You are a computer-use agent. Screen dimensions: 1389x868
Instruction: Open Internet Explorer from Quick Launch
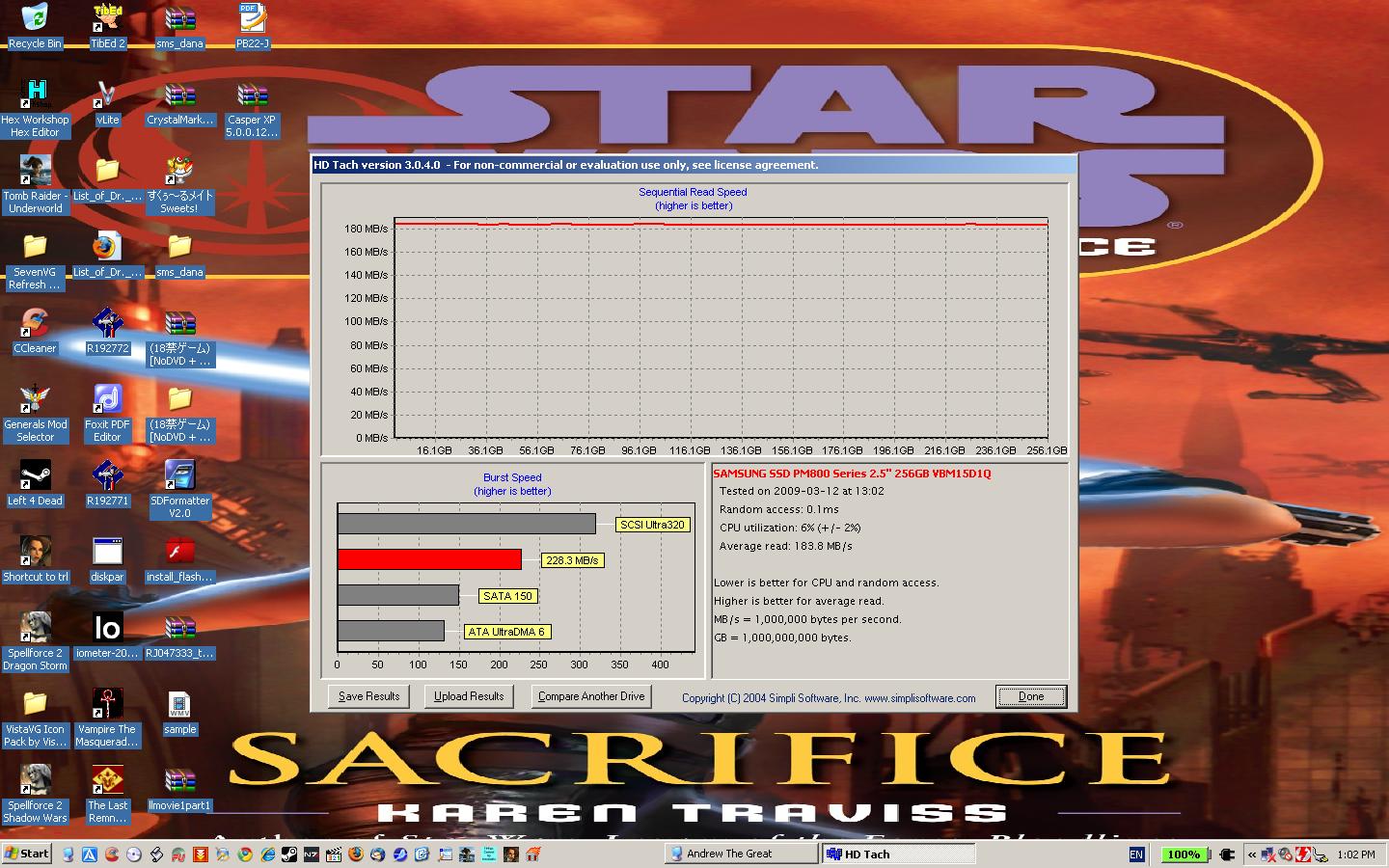(x=267, y=854)
